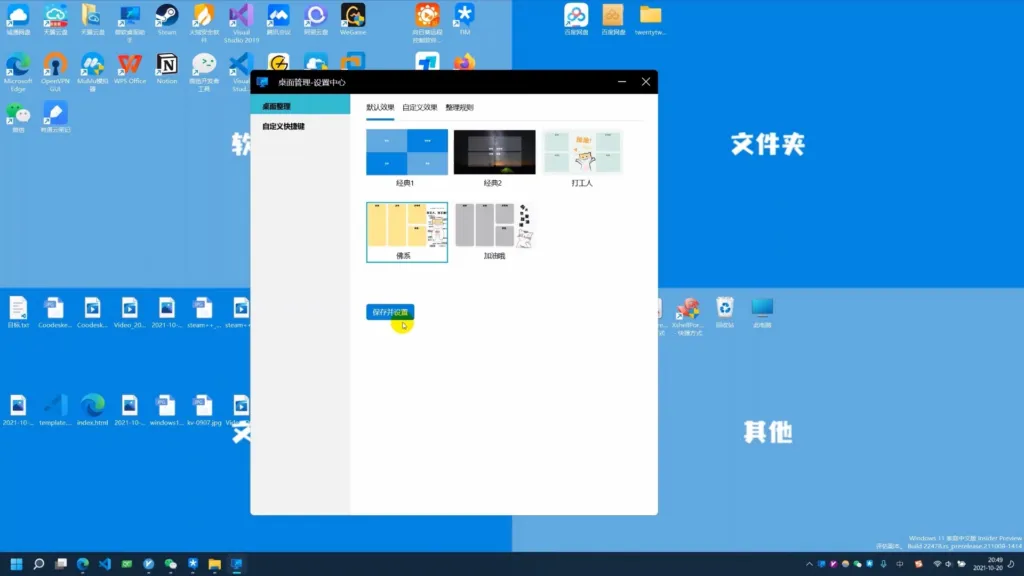The width and height of the screenshot is (1024, 576).
Task: Select the Recycle Bin desktop icon
Action: (724, 312)
